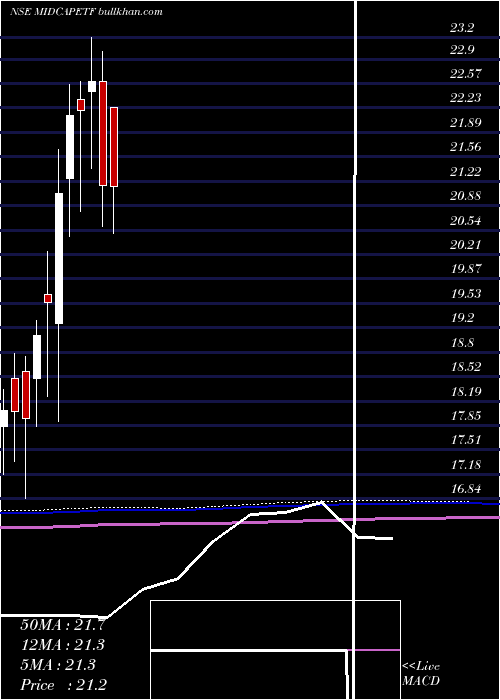The width and height of the screenshot is (500, 700).
Task: Click the 19.2 price label
Action: [x=462, y=318]
